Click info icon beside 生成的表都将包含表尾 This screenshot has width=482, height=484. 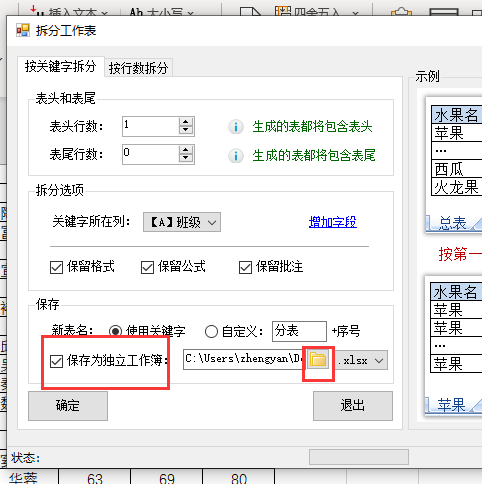[x=236, y=155]
